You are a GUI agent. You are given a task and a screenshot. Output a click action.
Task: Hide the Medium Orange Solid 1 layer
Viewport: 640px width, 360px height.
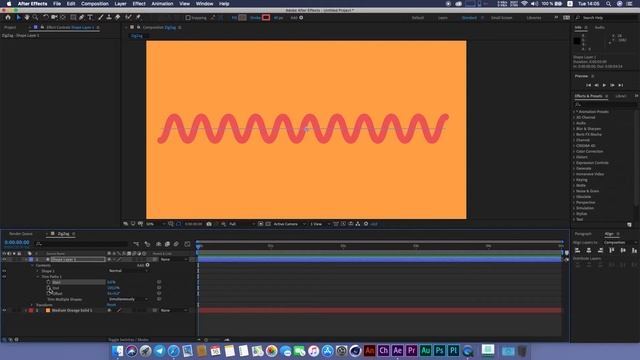tap(4, 311)
